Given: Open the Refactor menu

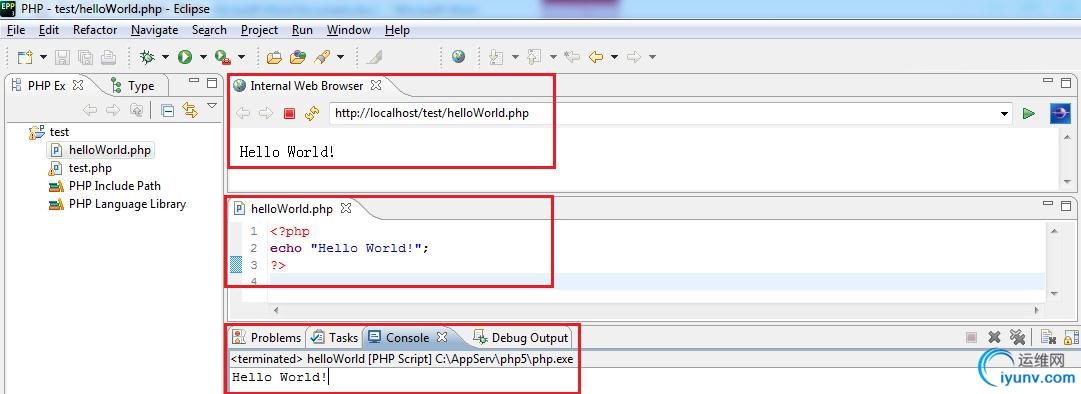Looking at the screenshot, I should pyautogui.click(x=95, y=30).
